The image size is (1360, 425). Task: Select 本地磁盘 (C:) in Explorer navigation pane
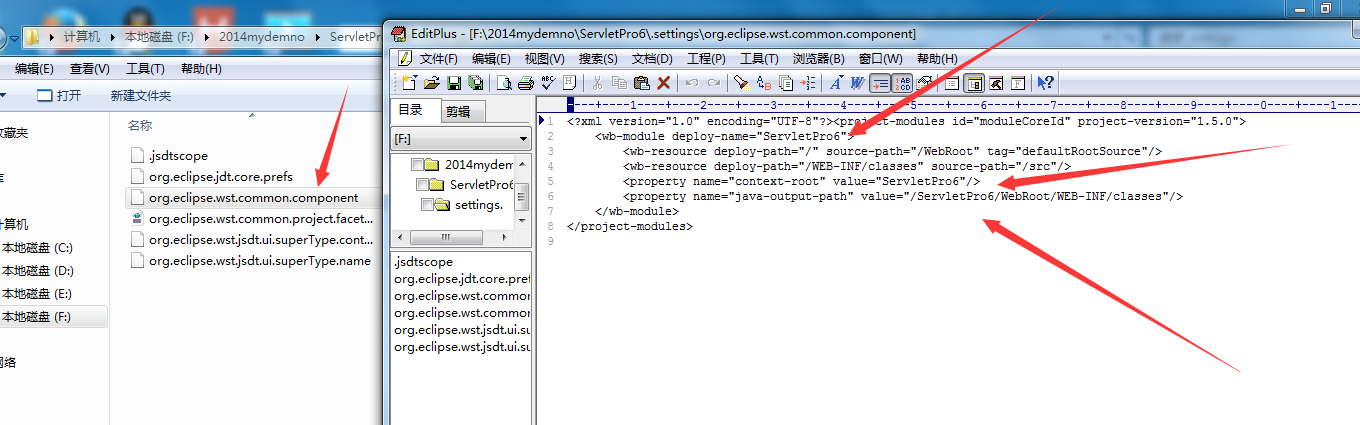coord(37,247)
